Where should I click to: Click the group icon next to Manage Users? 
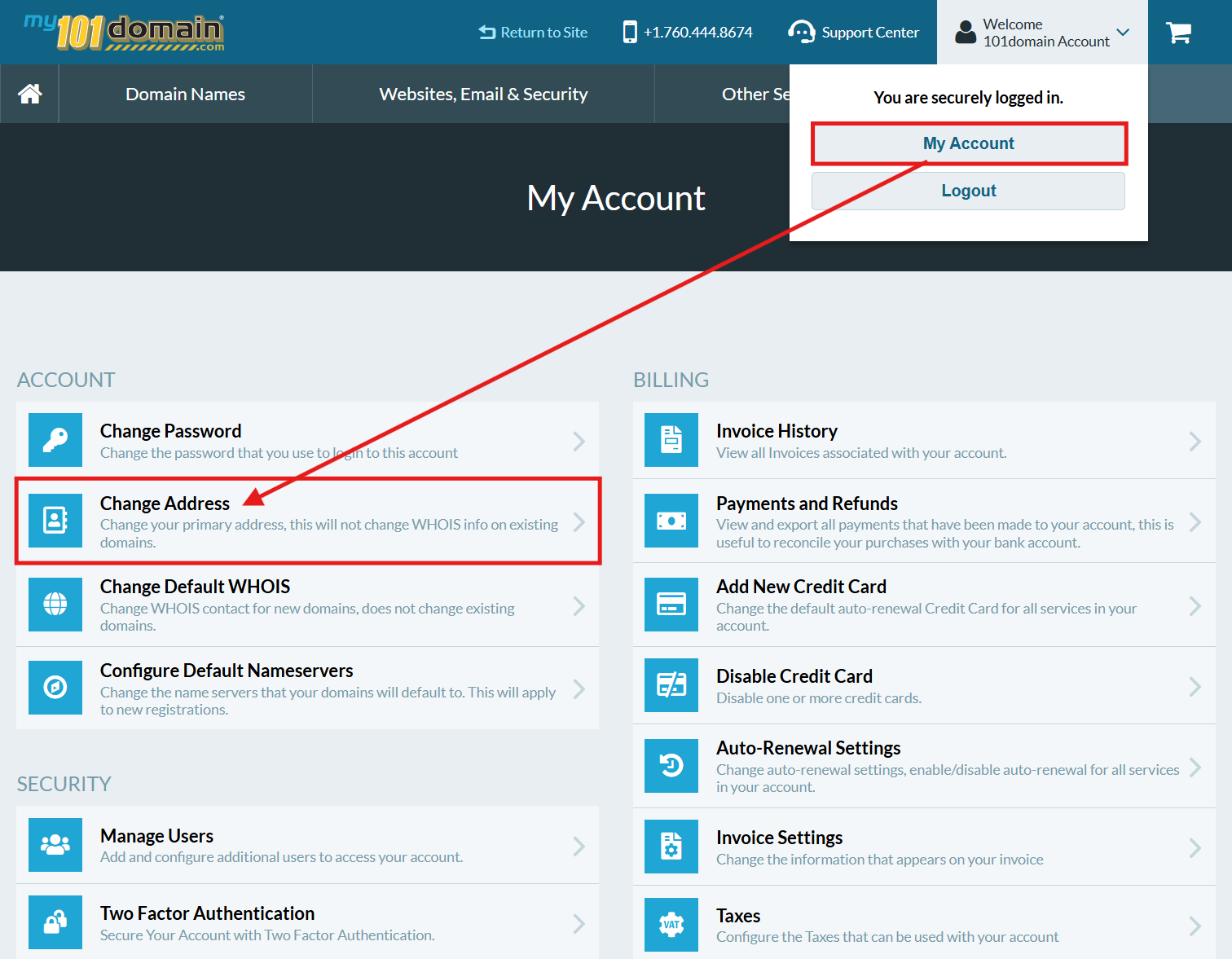55,845
